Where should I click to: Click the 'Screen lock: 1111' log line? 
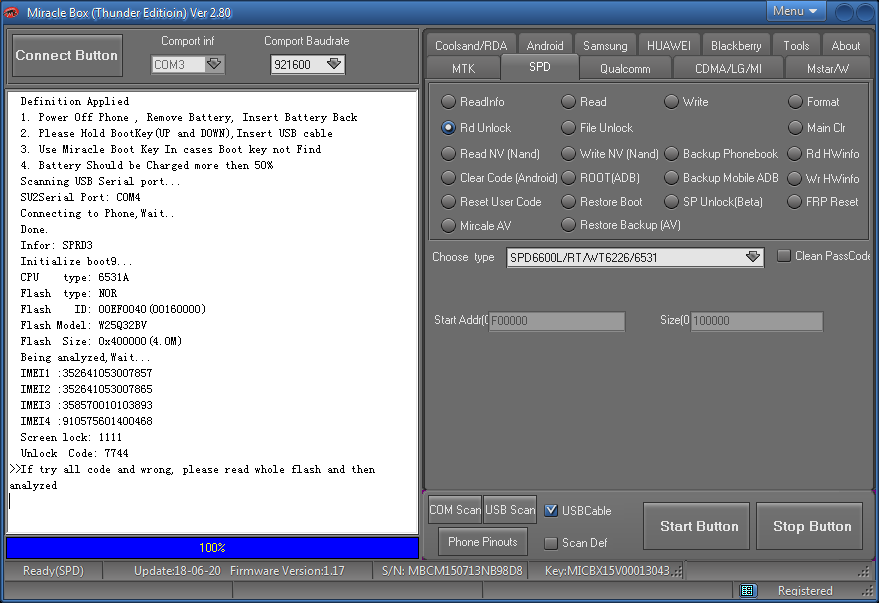(71, 437)
